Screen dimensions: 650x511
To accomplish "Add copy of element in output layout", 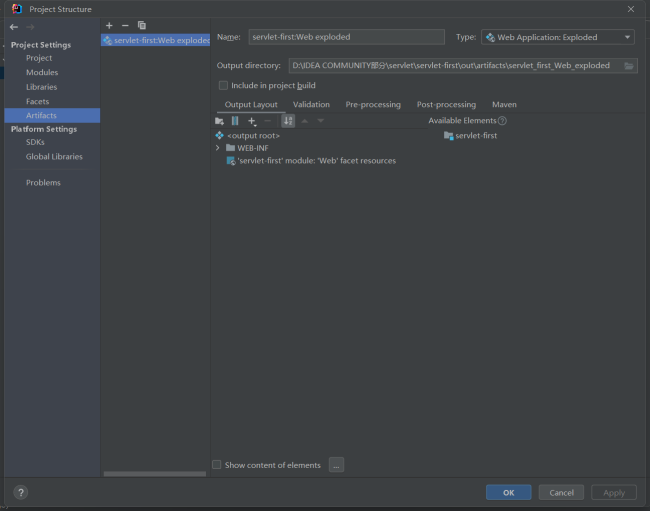I will coord(252,121).
